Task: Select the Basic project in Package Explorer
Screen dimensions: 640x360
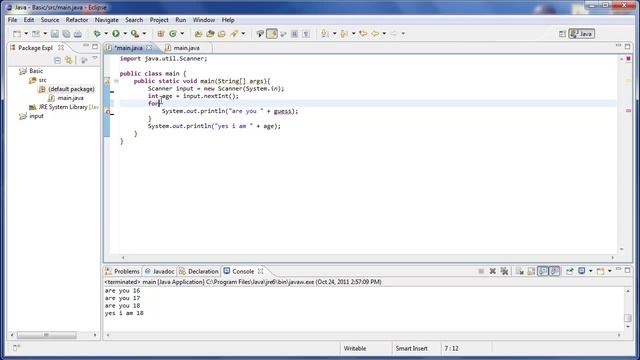Action: tap(36, 71)
